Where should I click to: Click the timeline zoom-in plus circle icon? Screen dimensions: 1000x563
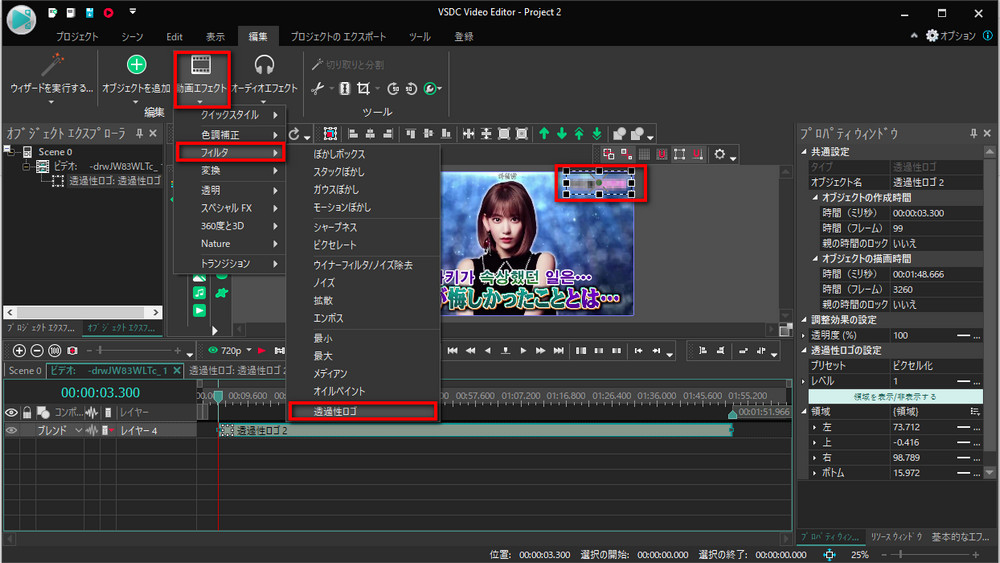click(x=20, y=351)
